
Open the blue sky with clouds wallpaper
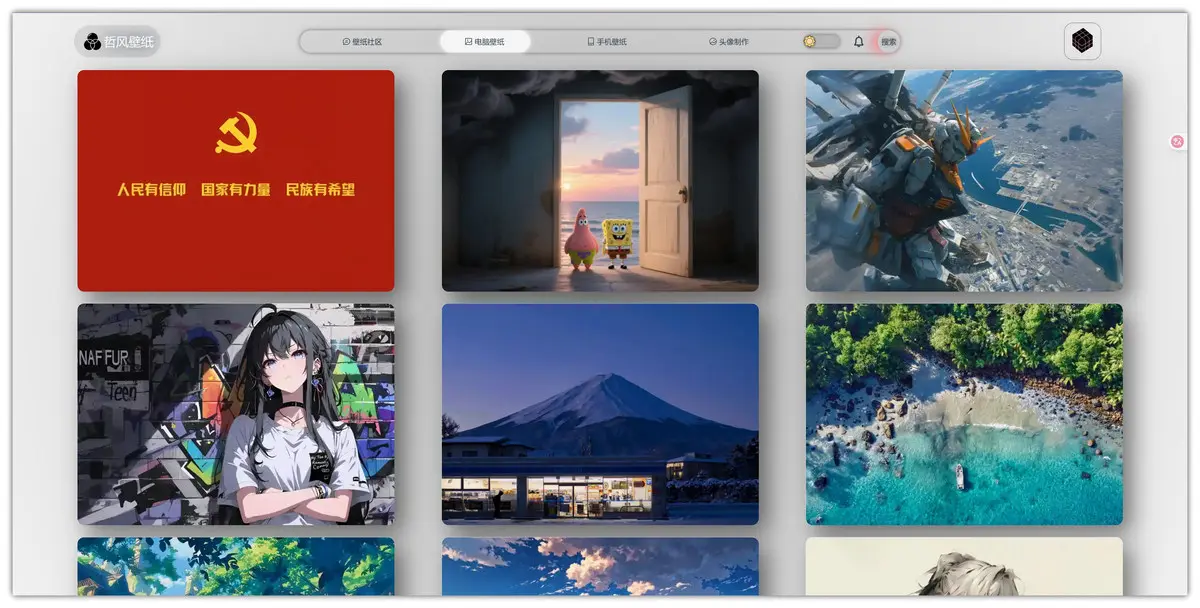pos(600,567)
